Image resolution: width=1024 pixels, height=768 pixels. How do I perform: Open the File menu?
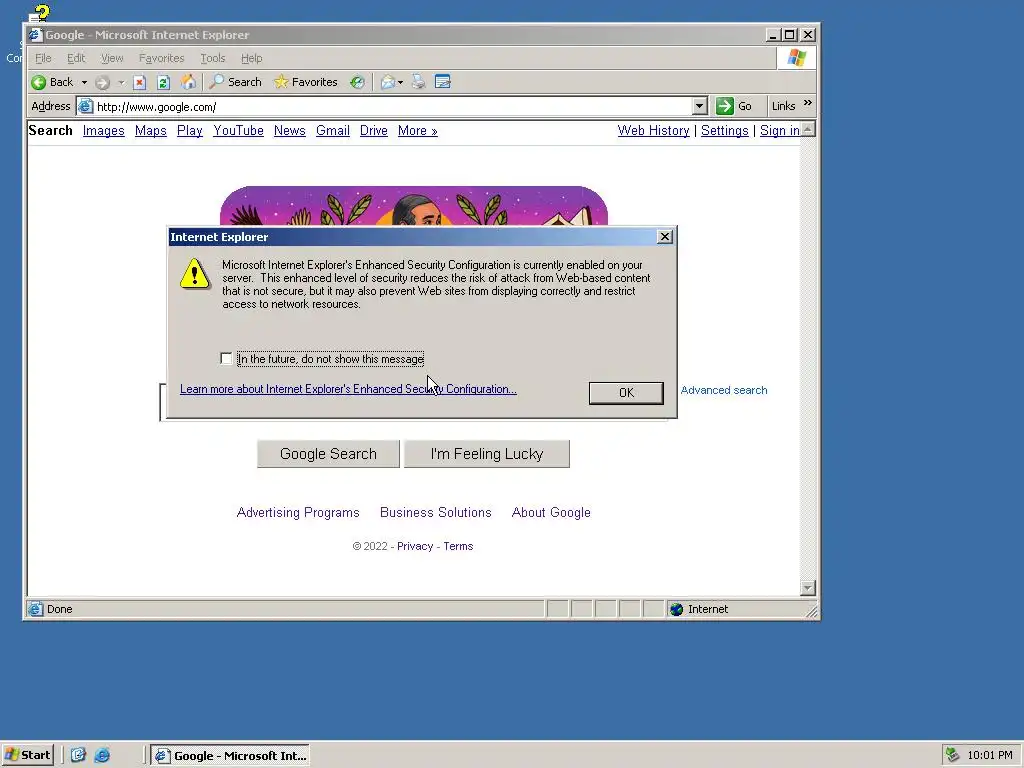43,58
